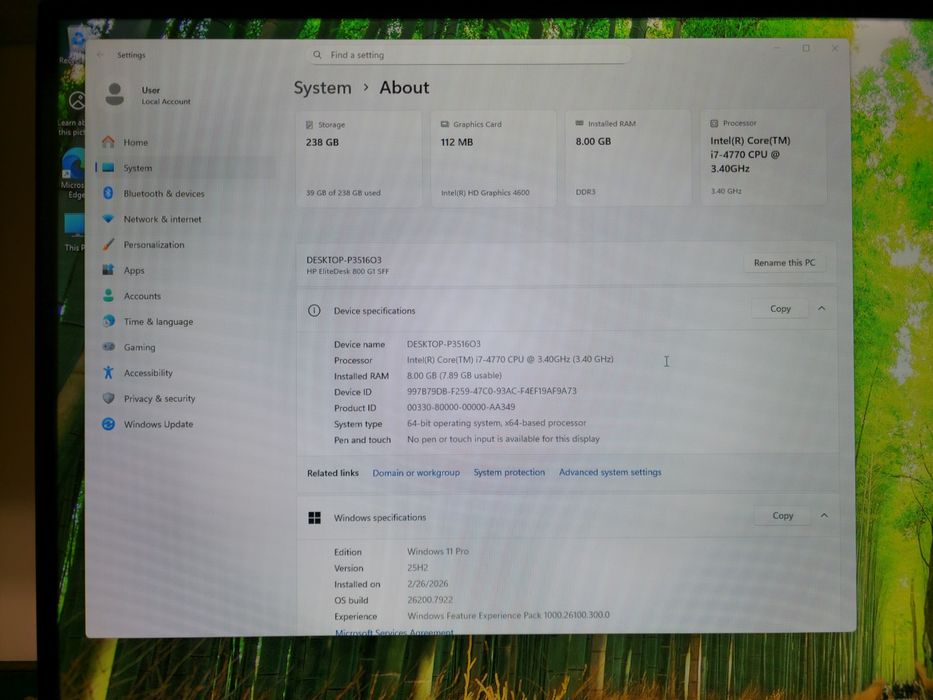This screenshot has width=933, height=700.
Task: Click the Windows logo icon
Action: click(315, 518)
